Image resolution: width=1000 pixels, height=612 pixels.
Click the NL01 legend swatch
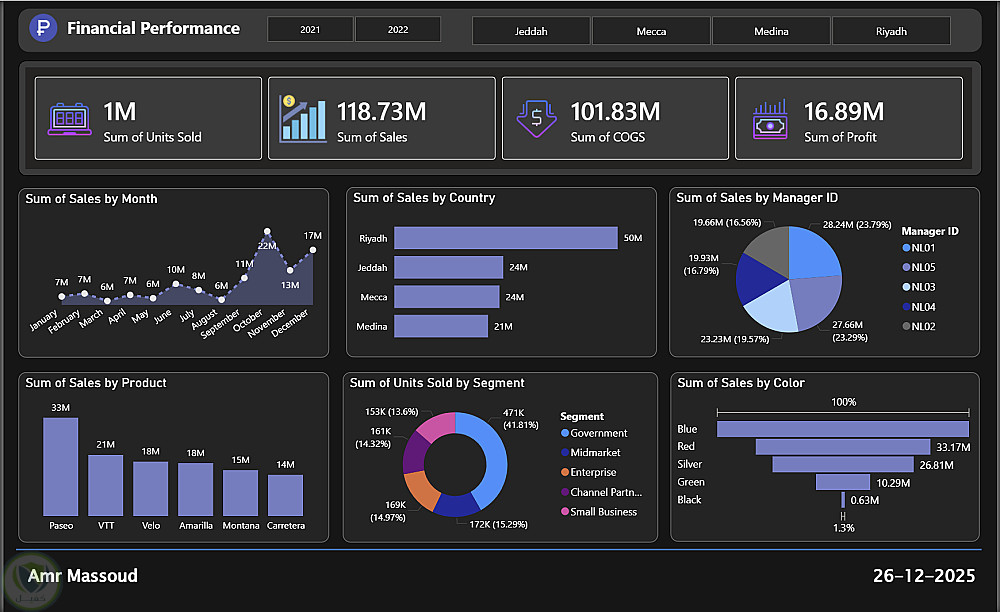tap(906, 248)
